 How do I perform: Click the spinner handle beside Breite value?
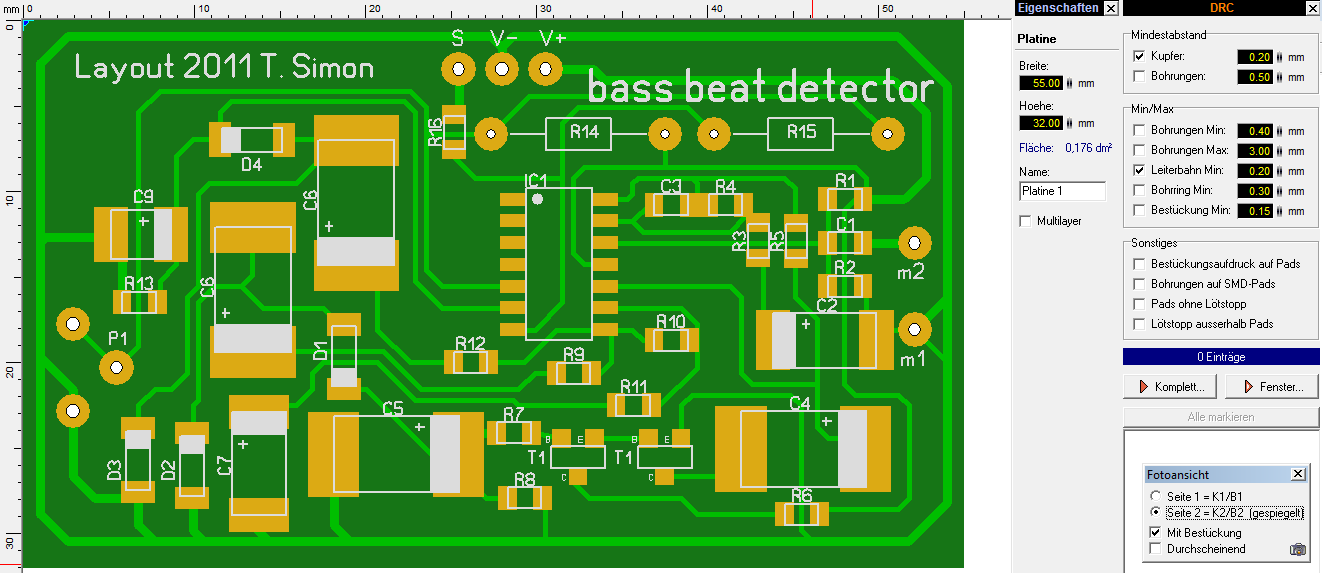click(x=1070, y=83)
